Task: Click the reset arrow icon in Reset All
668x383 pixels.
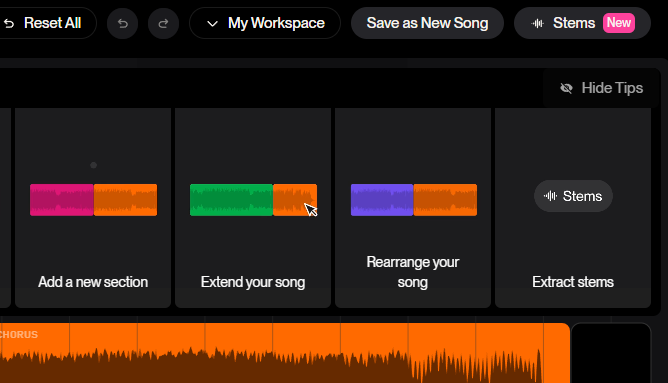Action: point(9,23)
